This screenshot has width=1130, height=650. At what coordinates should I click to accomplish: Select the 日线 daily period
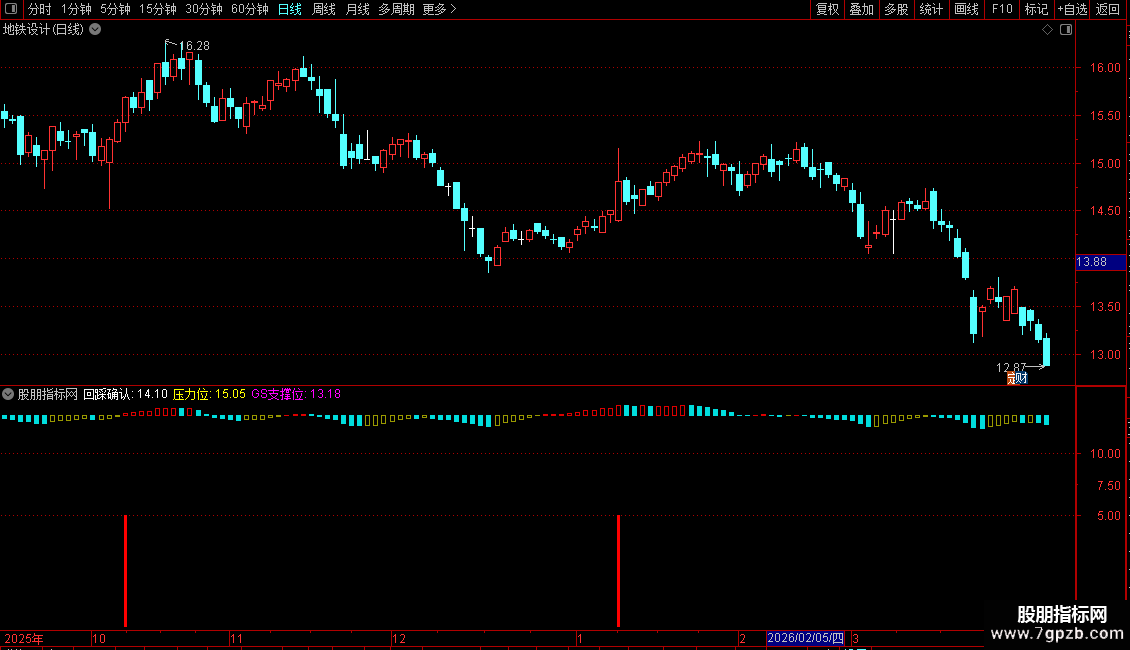pyautogui.click(x=290, y=9)
